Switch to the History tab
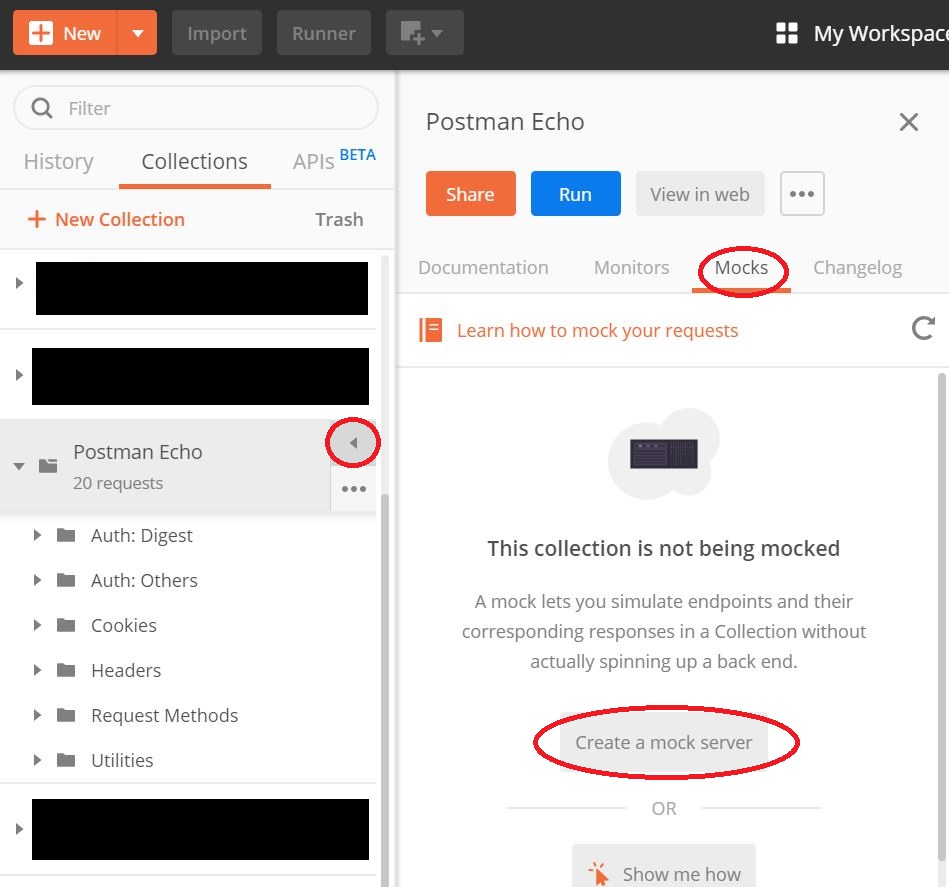 point(58,162)
